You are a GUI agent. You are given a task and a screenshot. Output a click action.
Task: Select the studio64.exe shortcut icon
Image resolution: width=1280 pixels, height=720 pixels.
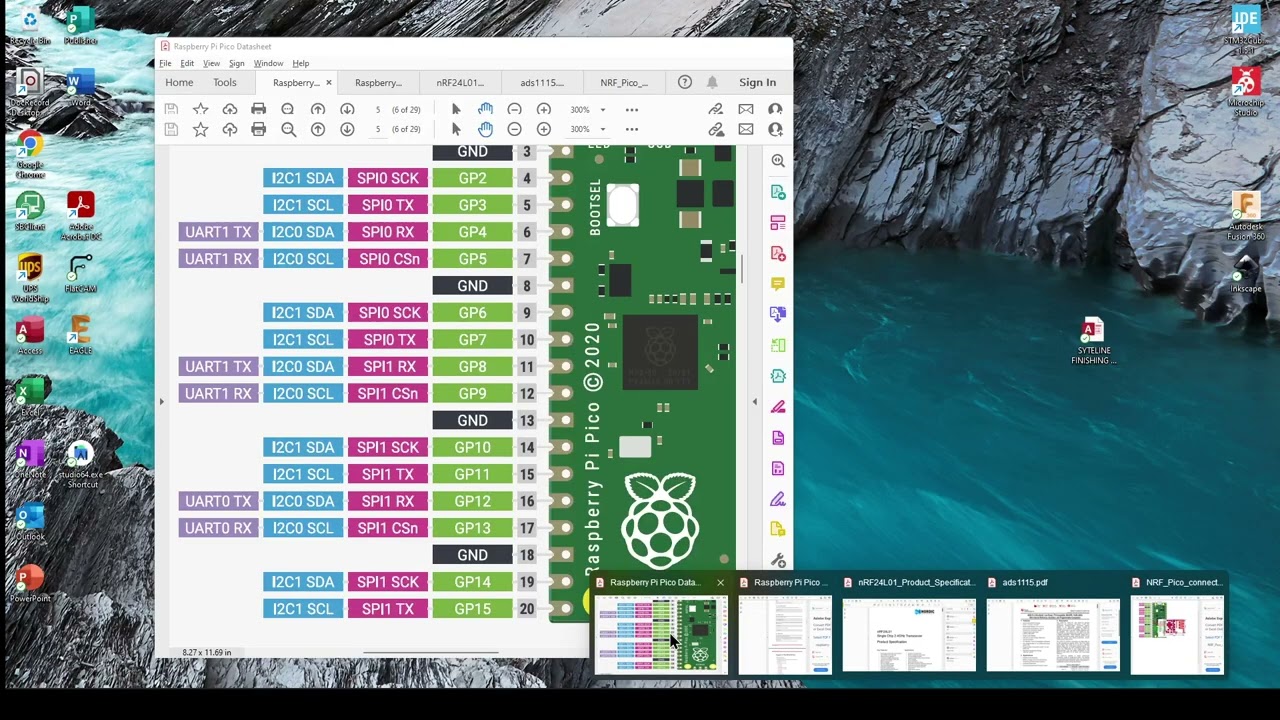click(80, 466)
